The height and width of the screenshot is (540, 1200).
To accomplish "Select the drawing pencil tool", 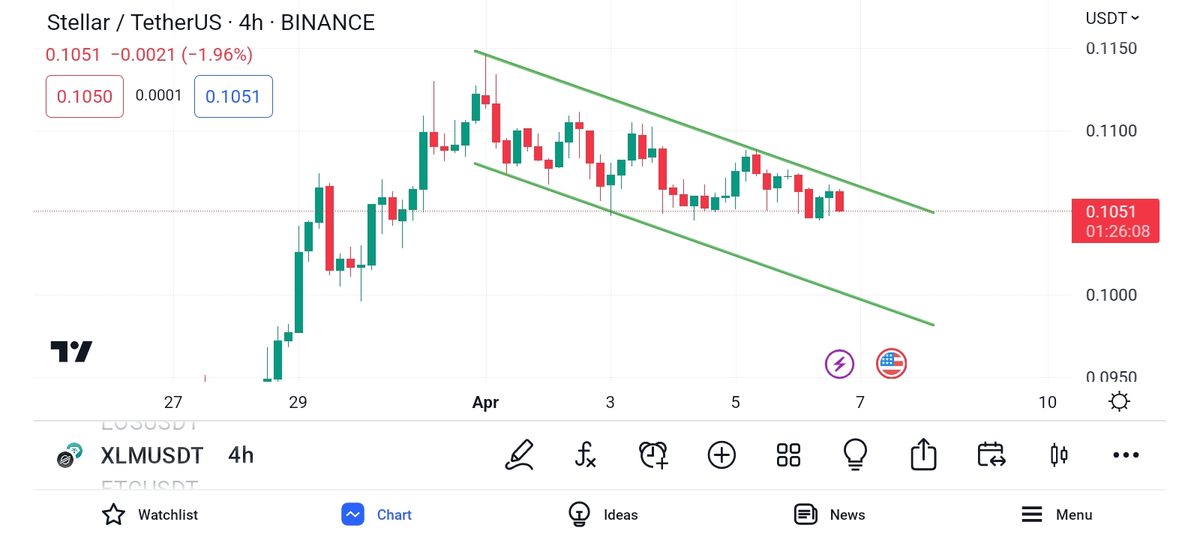I will (519, 455).
